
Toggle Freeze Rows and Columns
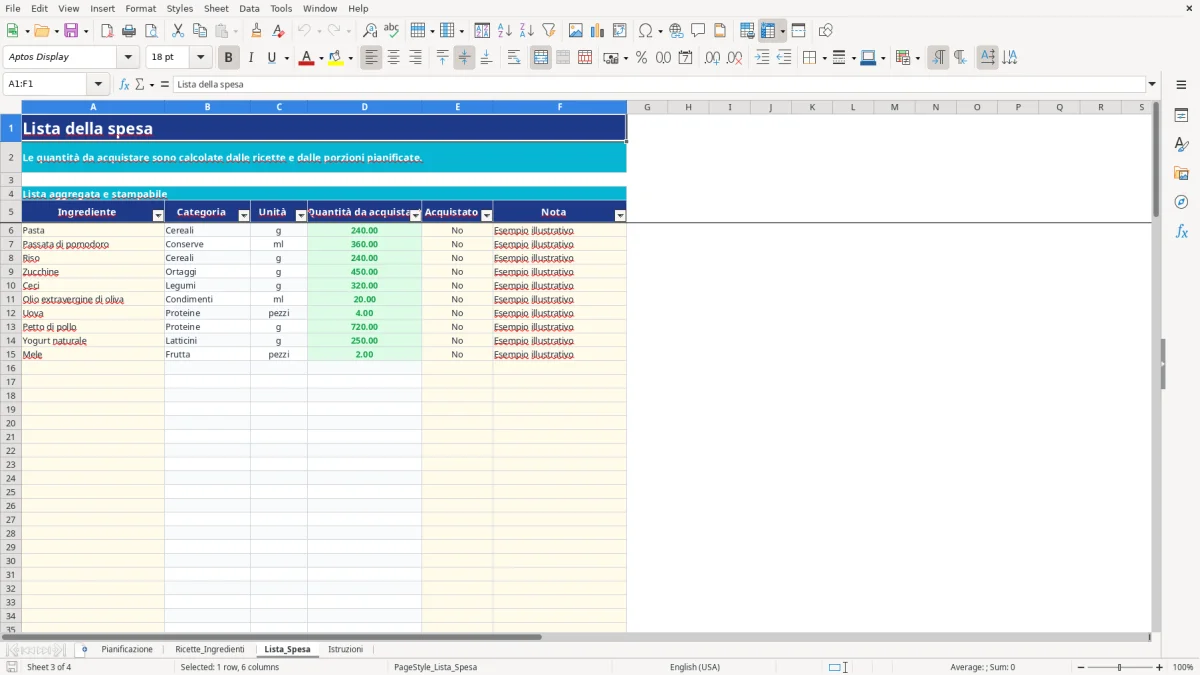coord(768,31)
